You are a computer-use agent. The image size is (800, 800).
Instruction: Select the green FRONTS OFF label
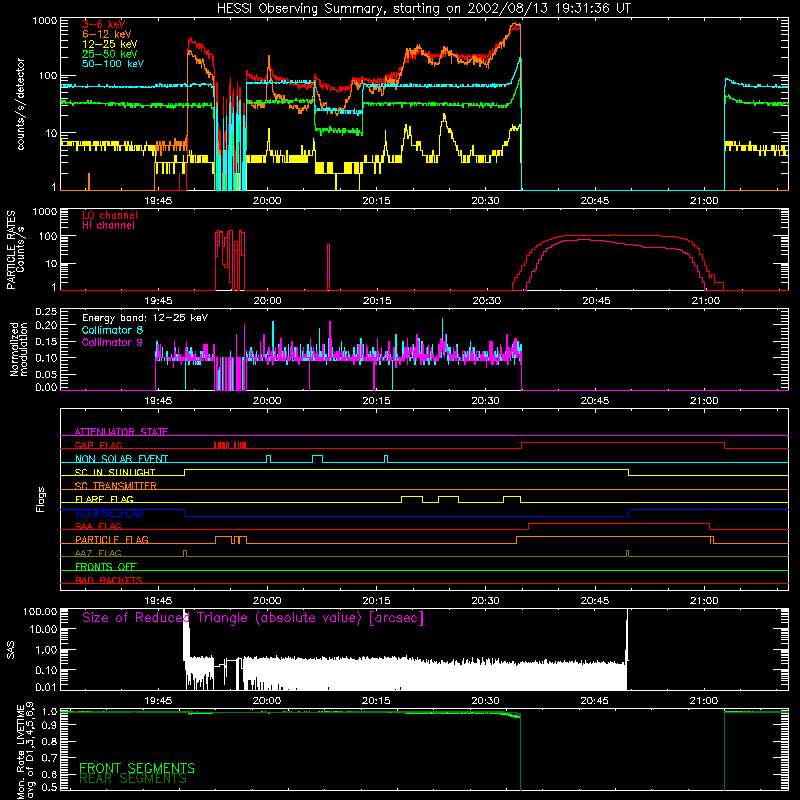pyautogui.click(x=106, y=566)
